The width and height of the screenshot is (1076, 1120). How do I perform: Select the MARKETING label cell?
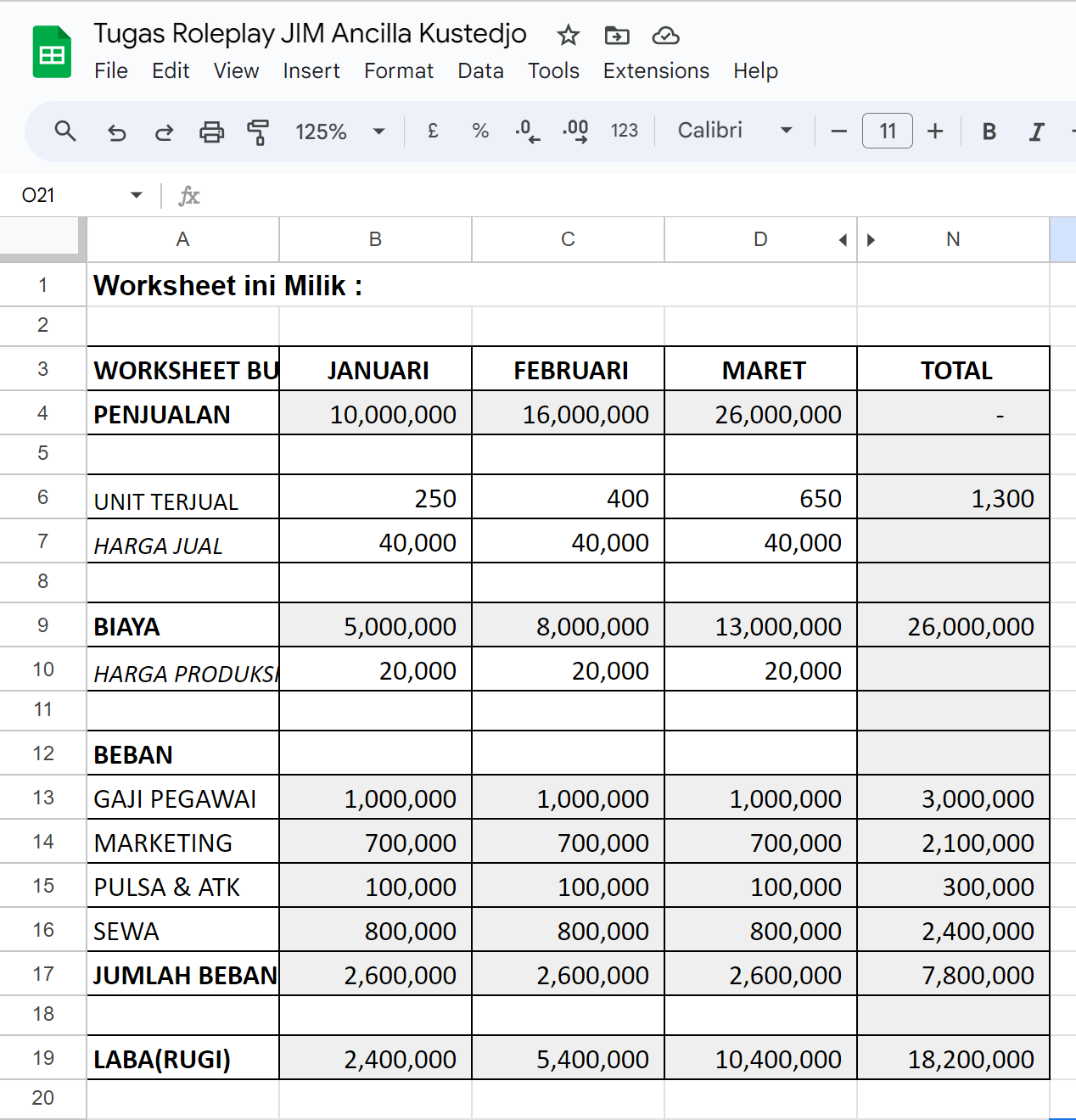(x=183, y=842)
